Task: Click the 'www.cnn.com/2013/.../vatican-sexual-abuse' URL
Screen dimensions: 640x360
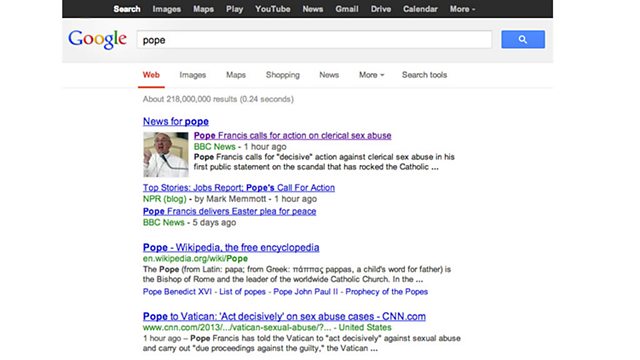Action: pyautogui.click(x=237, y=328)
